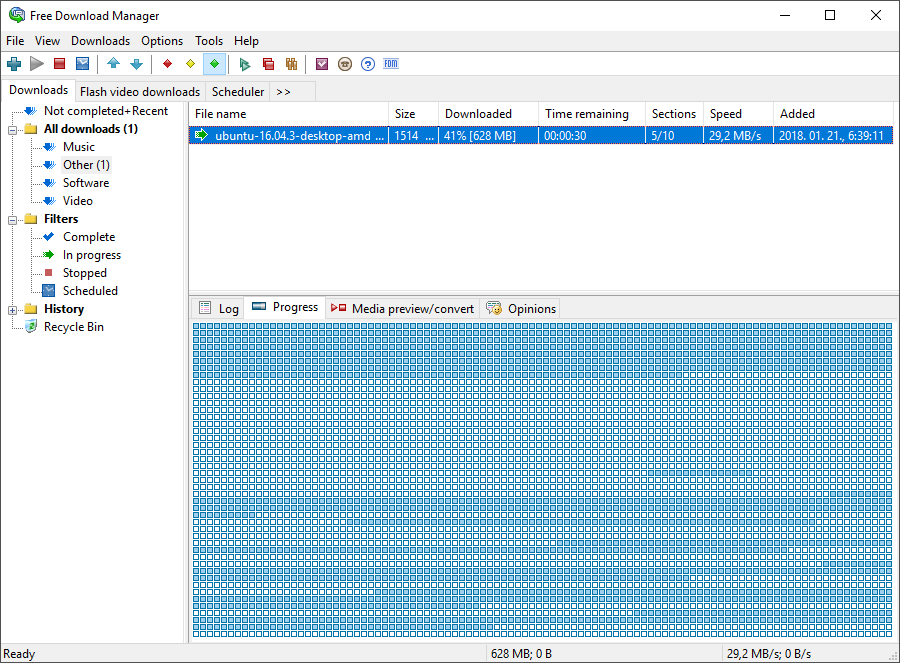Select the ubuntu-16.04.3-desktop download row

click(x=300, y=135)
